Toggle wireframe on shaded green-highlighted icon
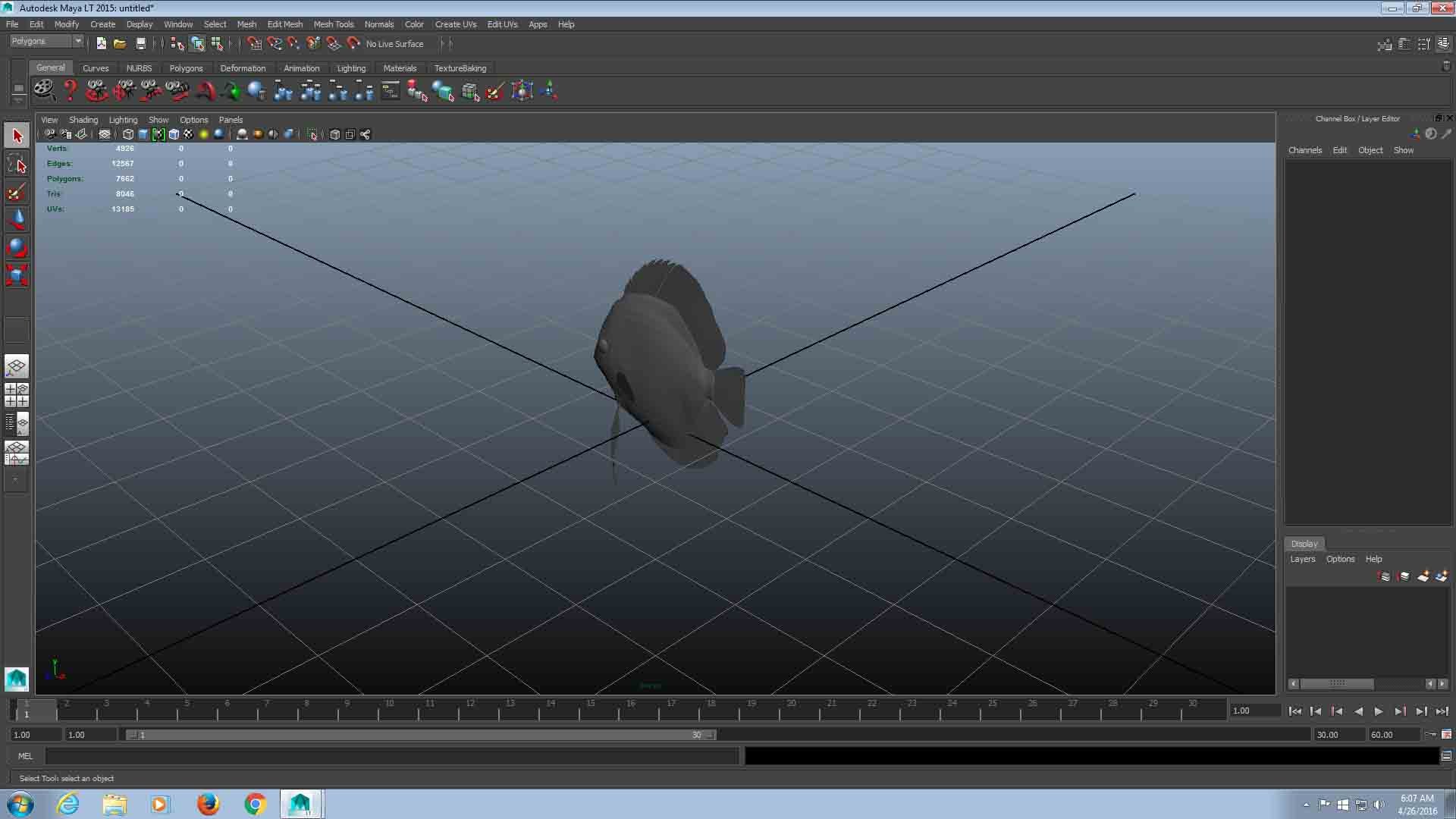 [158, 134]
